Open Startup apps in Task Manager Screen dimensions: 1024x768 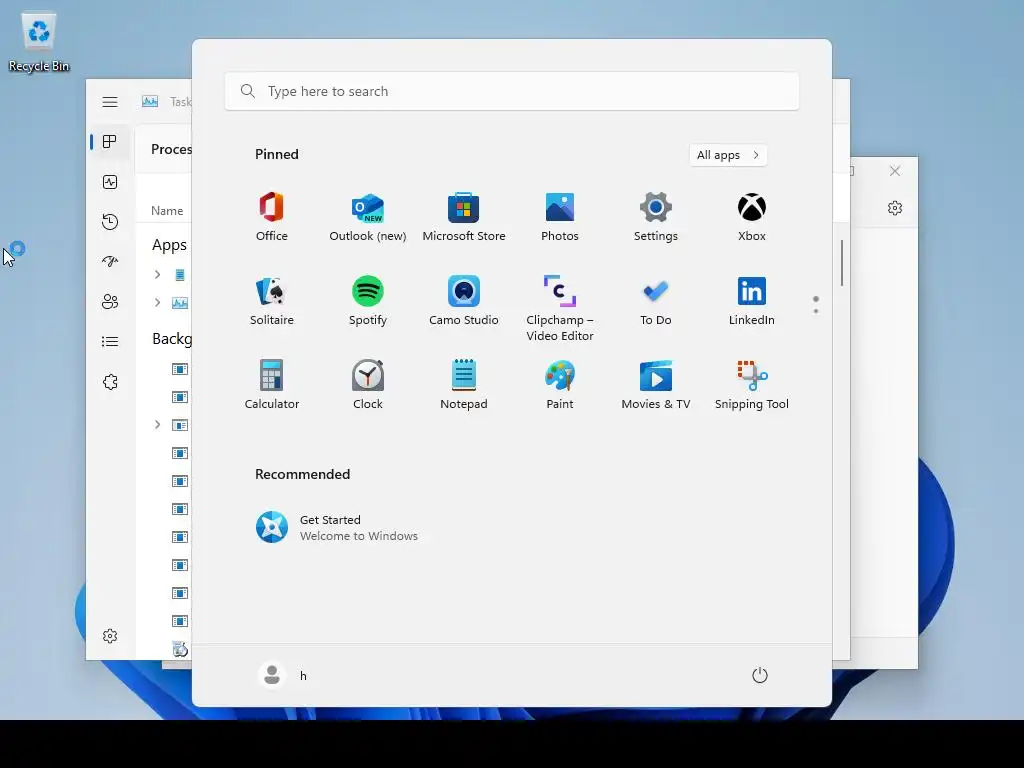[110, 262]
